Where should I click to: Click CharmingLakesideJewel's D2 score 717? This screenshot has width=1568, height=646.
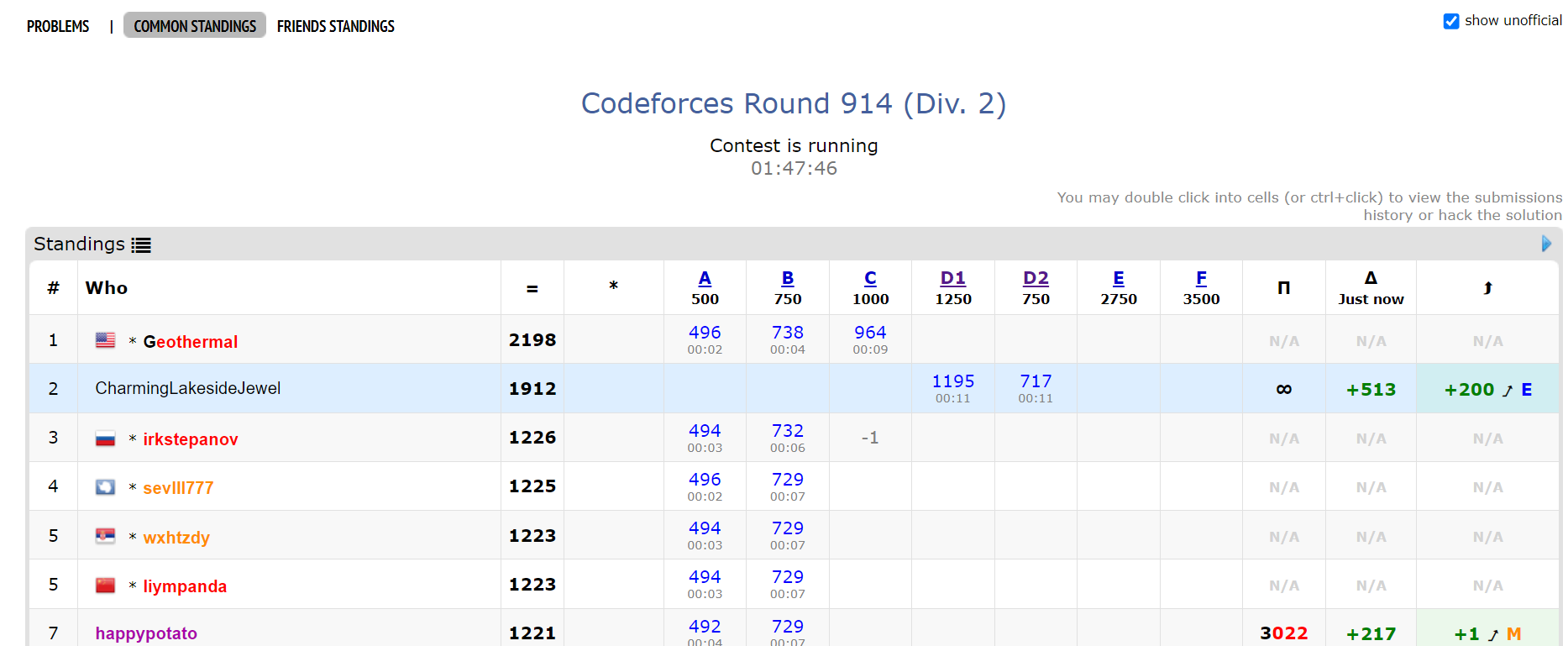[x=1036, y=381]
